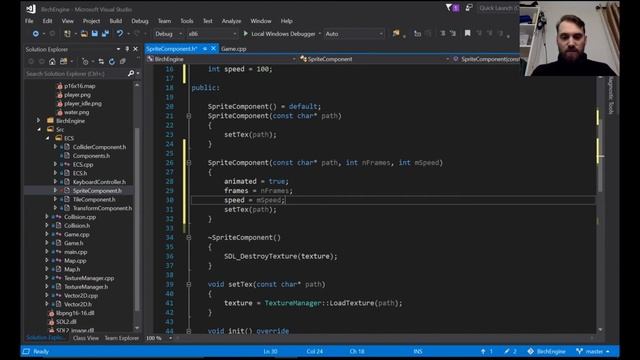Pin the SpriteComponent.h tab
This screenshot has height=360, width=640.
point(205,49)
